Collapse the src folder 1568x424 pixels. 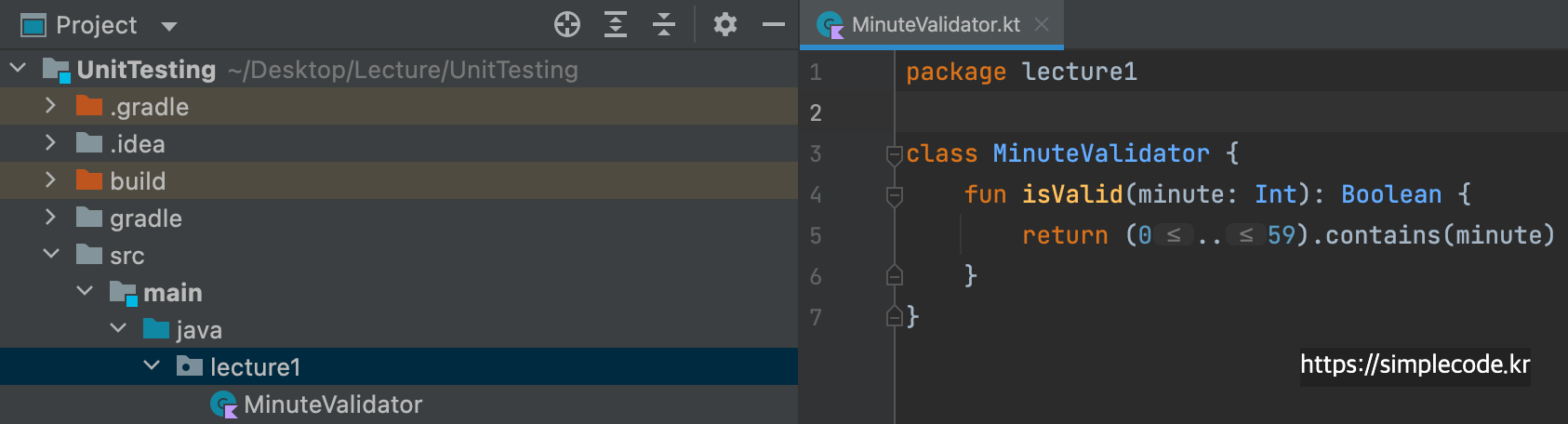(51, 255)
